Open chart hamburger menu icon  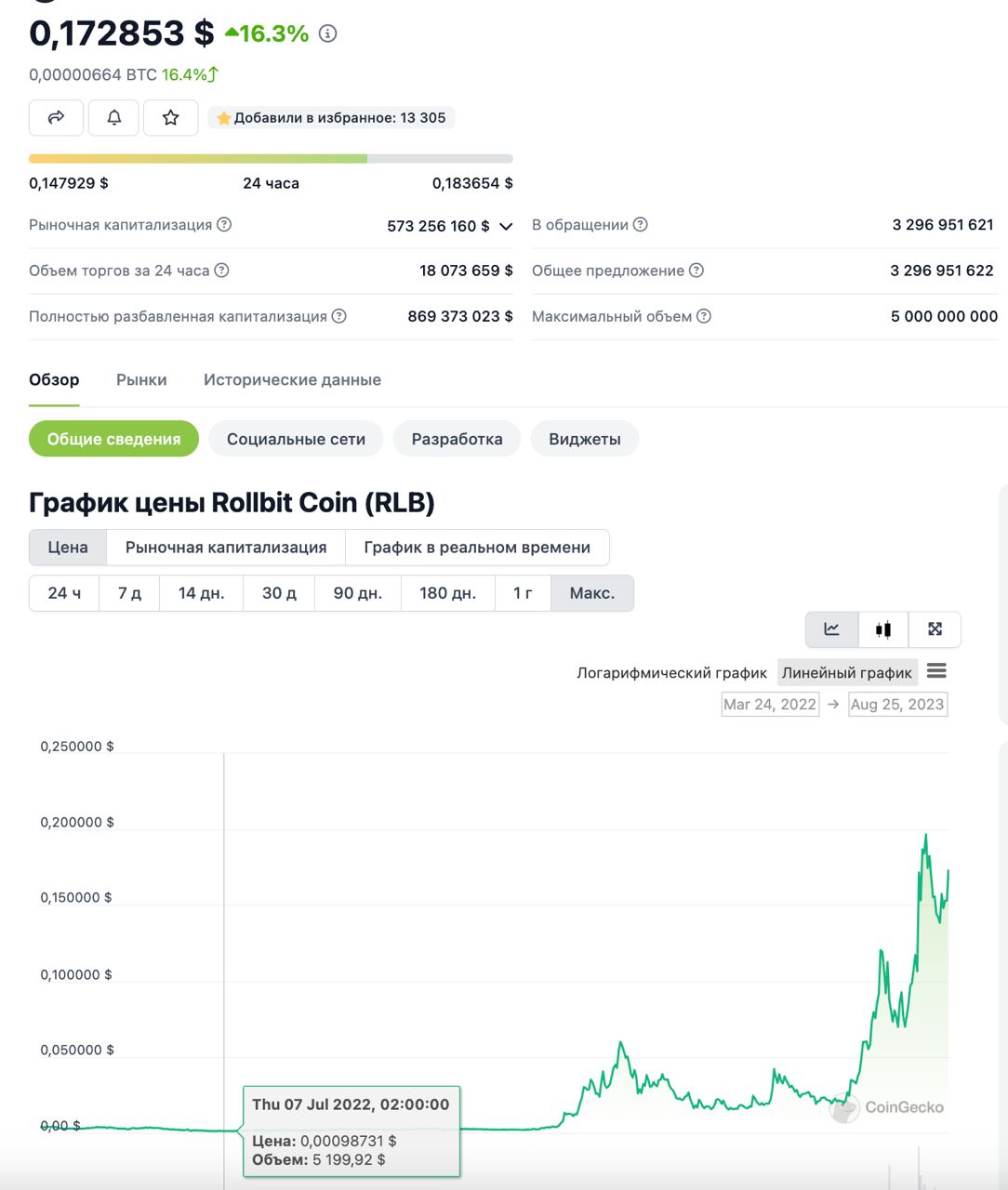(x=936, y=671)
